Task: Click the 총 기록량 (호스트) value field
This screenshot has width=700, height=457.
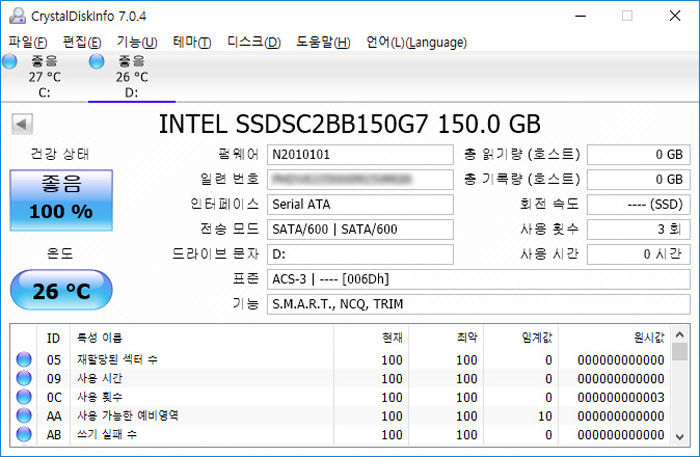Action: pyautogui.click(x=638, y=179)
